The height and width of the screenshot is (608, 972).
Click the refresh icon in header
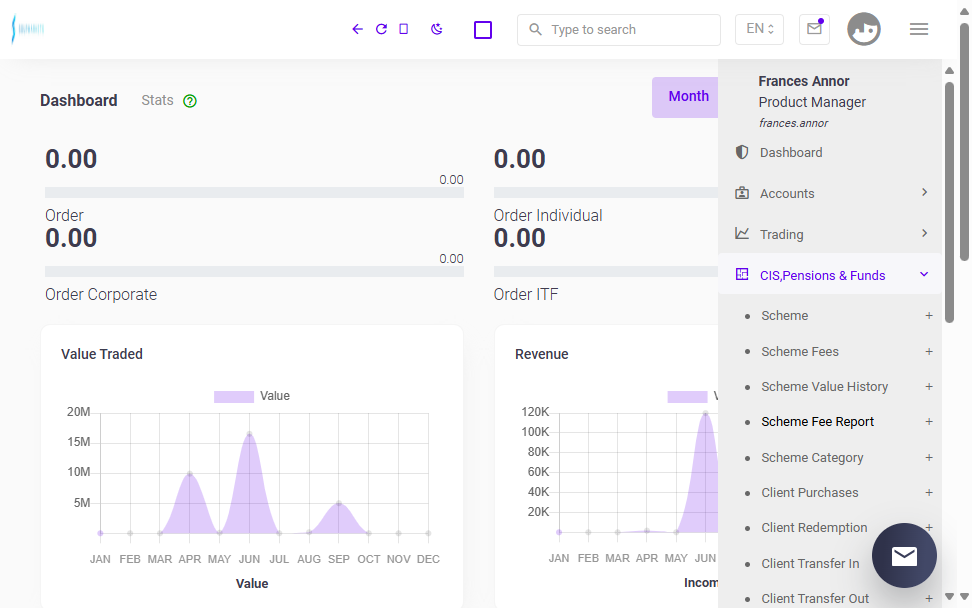(381, 29)
